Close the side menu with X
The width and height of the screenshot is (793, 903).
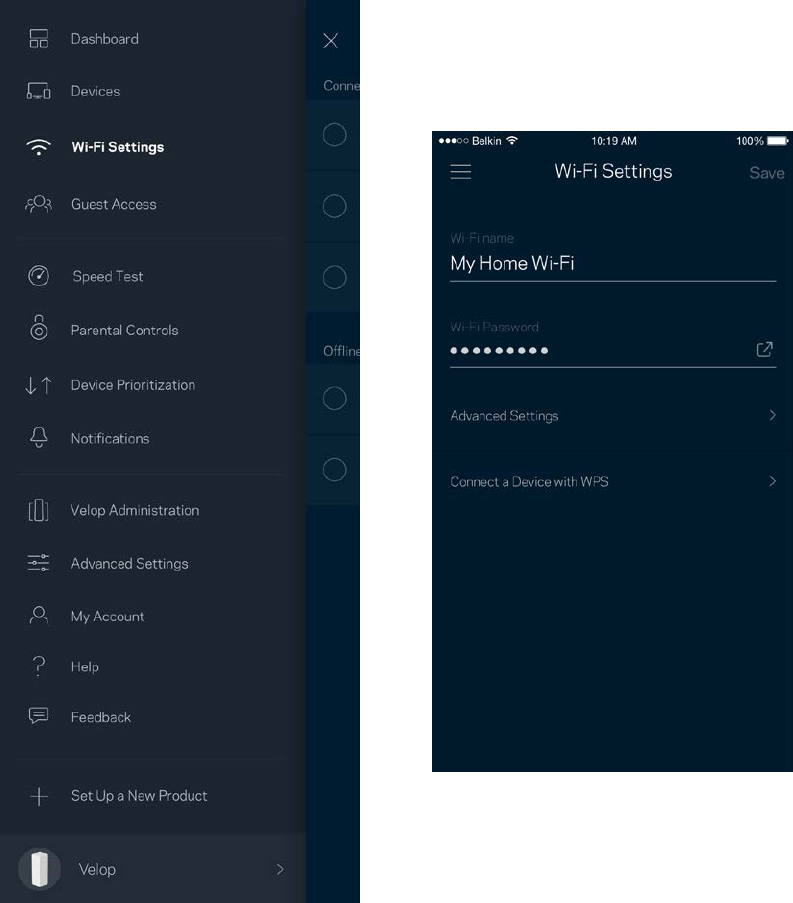click(x=331, y=40)
